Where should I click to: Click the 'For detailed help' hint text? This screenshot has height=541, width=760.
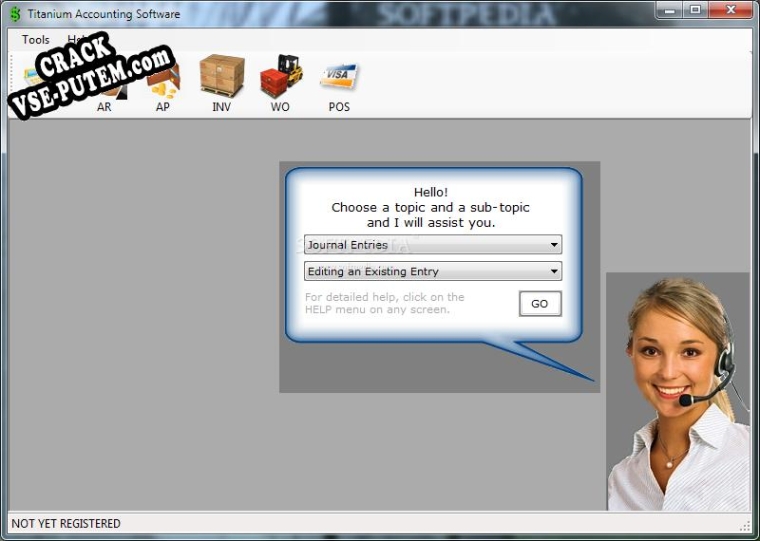coord(384,303)
